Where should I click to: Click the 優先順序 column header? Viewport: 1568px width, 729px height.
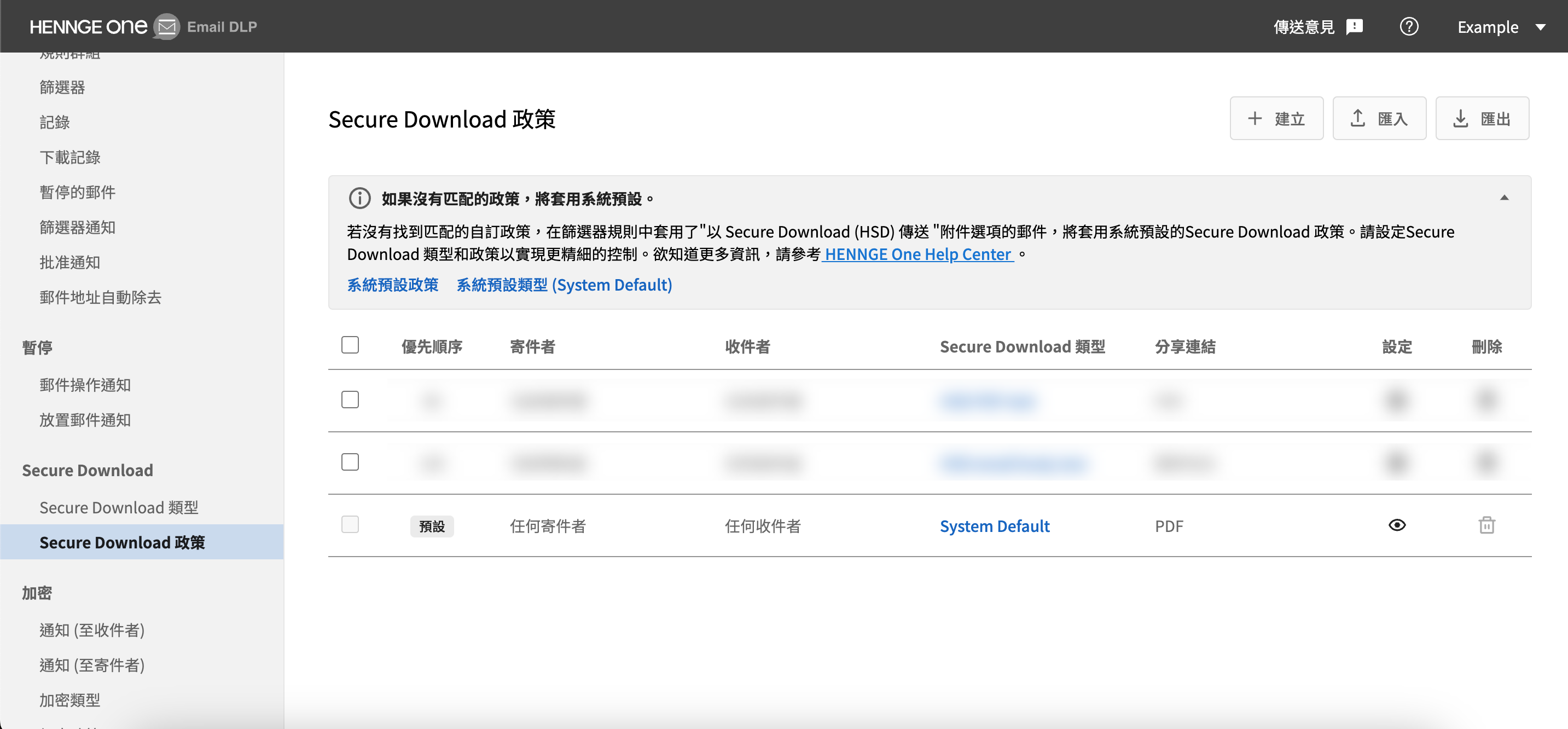pyautogui.click(x=432, y=346)
